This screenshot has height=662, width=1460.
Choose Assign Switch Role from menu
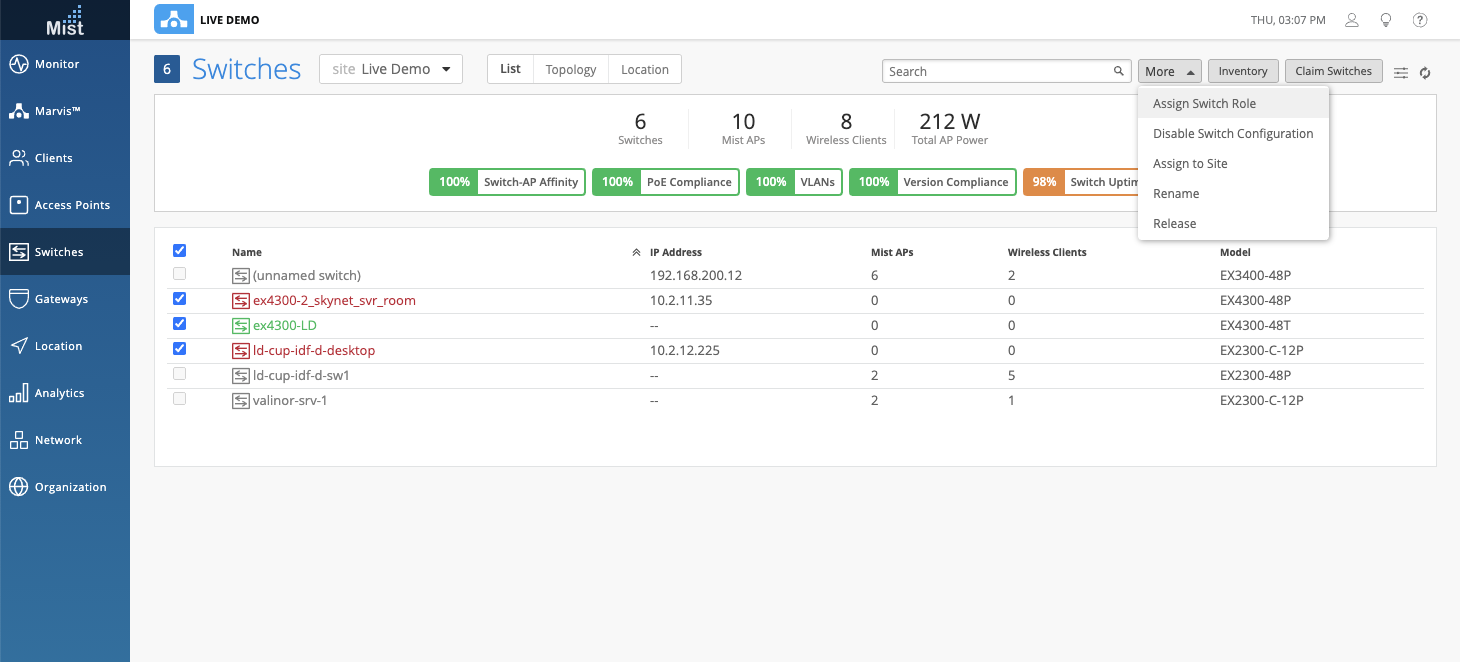coord(1204,104)
